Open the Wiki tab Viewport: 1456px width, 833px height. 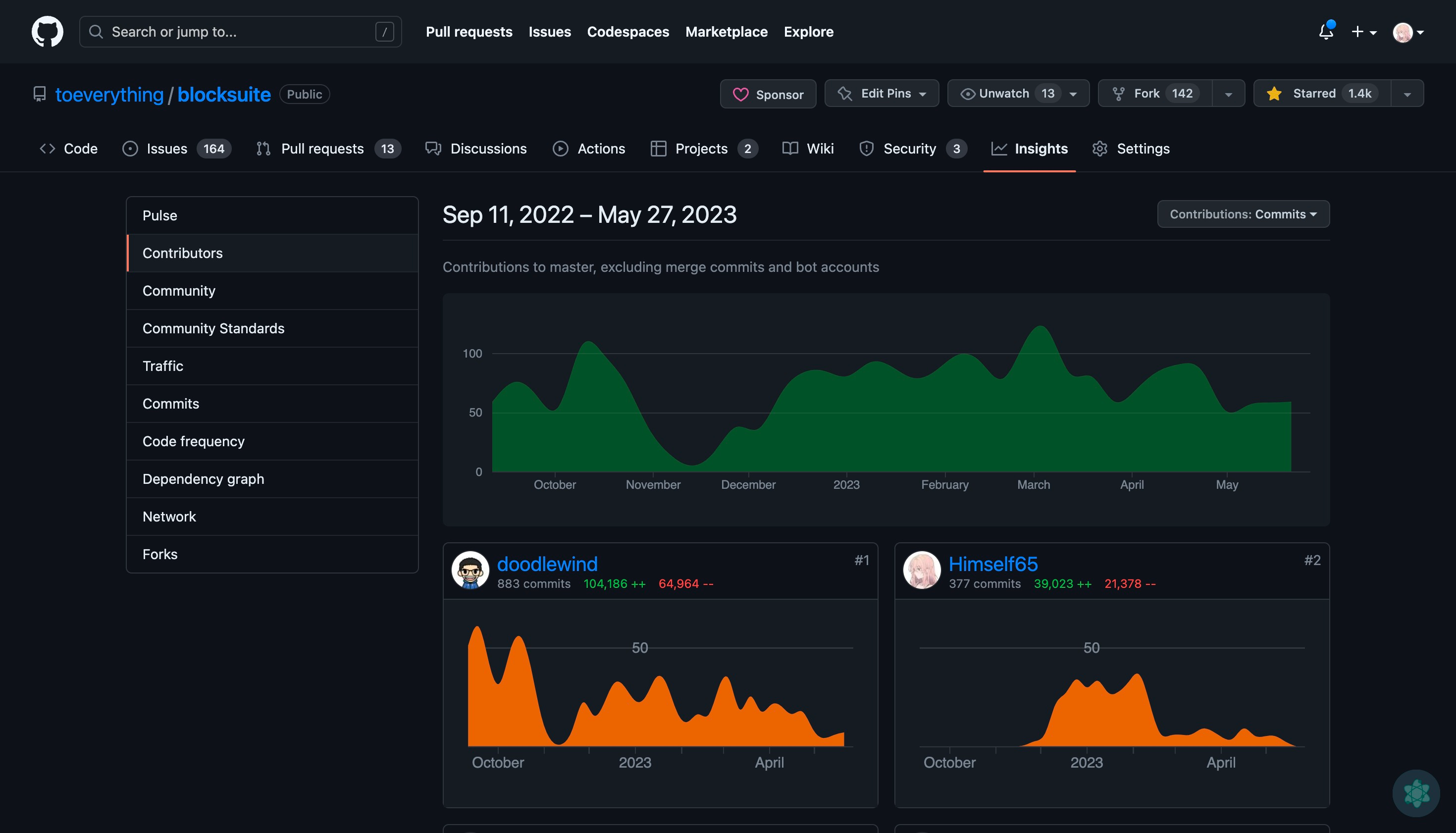(x=808, y=149)
